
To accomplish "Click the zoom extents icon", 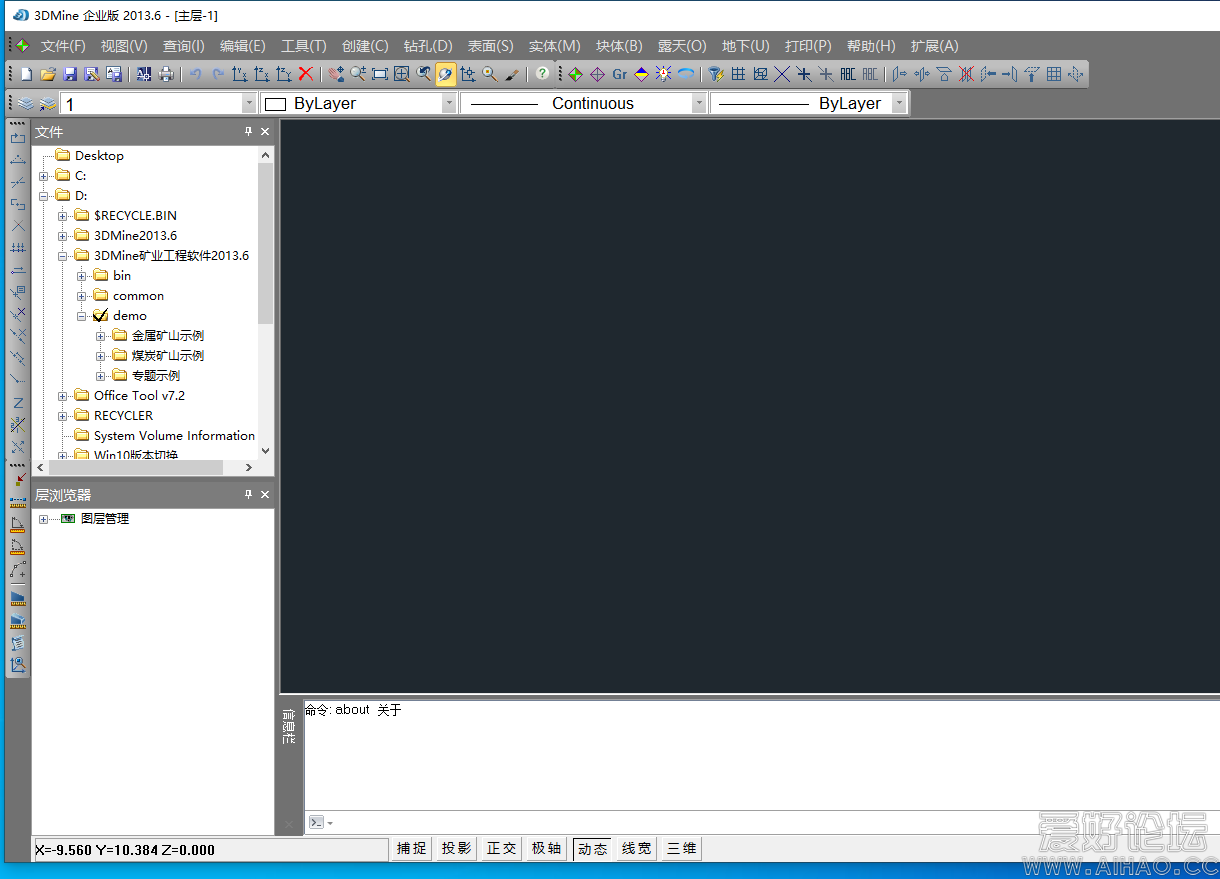I will pyautogui.click(x=402, y=74).
